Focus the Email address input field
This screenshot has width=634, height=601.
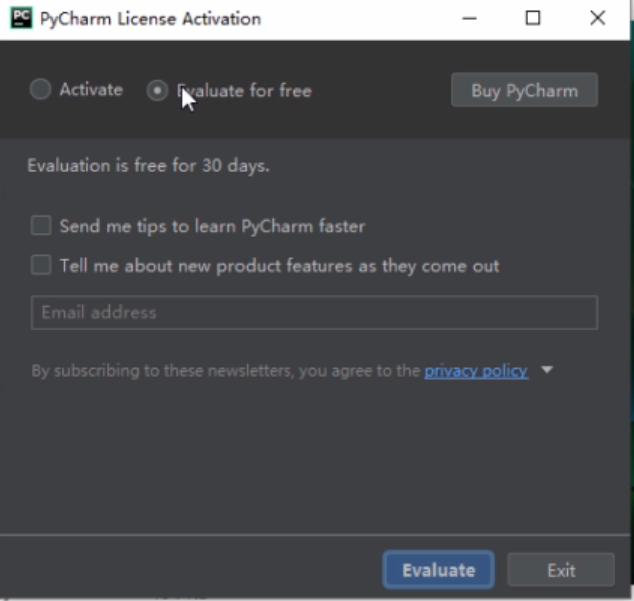click(314, 312)
